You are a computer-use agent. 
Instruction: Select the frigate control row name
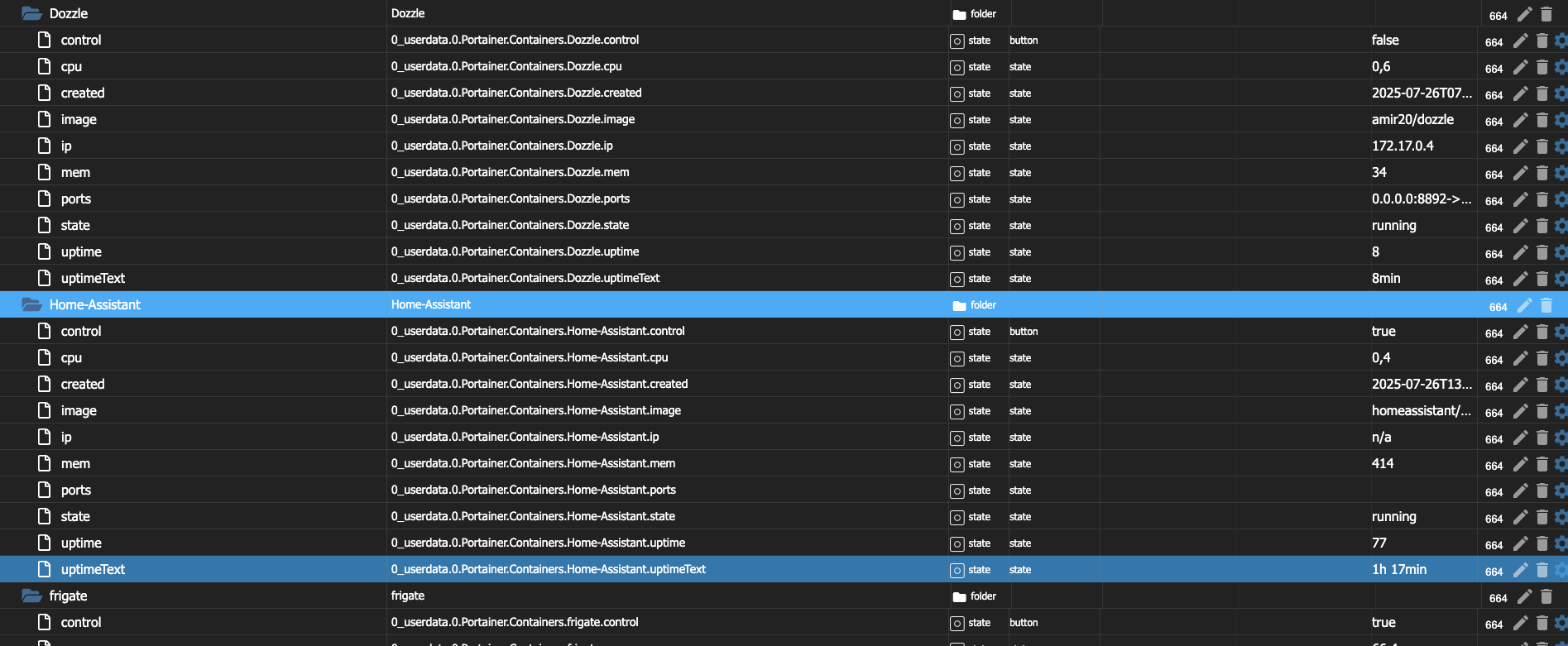[81, 623]
